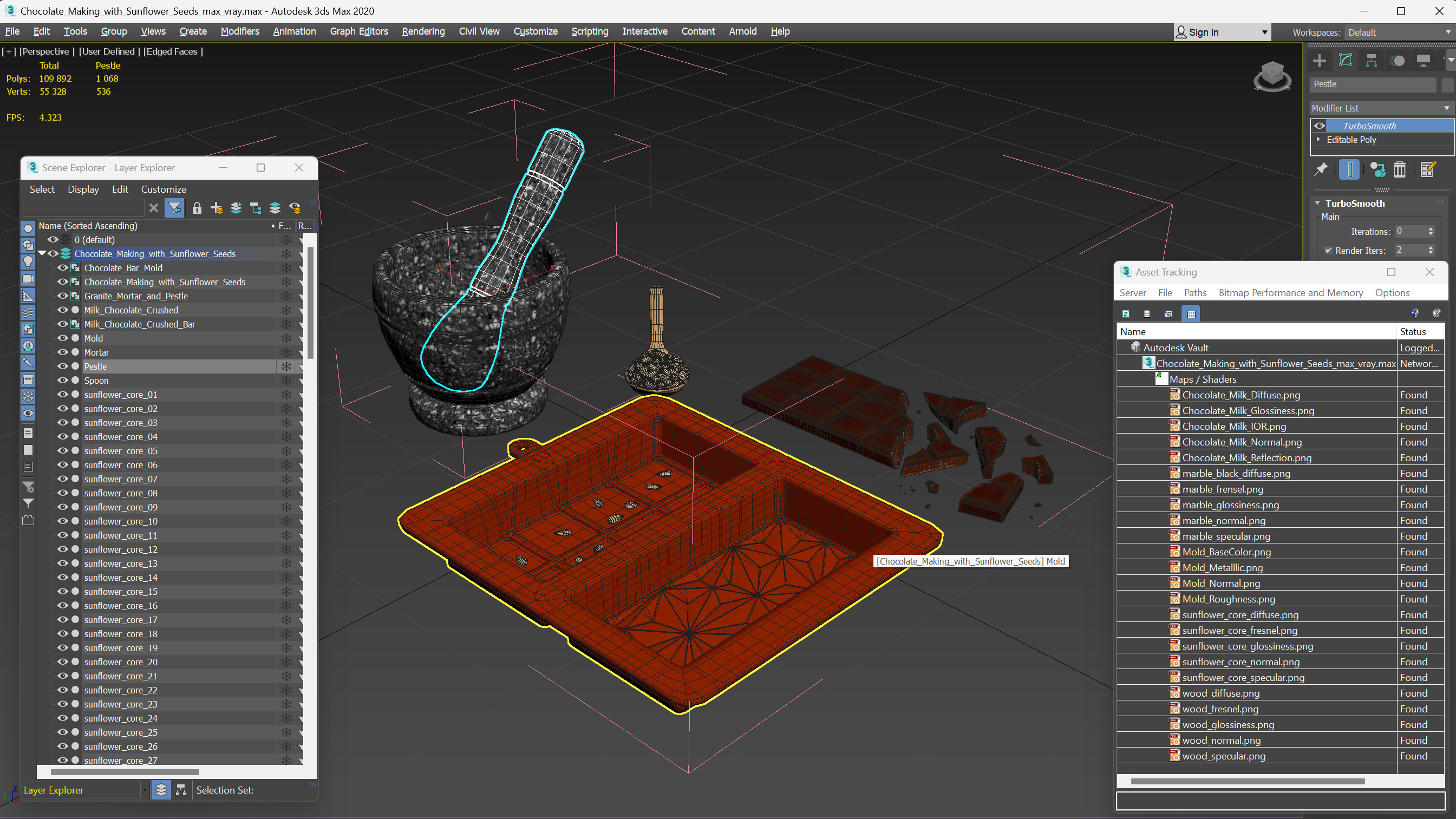Toggle Show End Result tube icon
Screen dimensions: 1456x819
click(x=1349, y=169)
